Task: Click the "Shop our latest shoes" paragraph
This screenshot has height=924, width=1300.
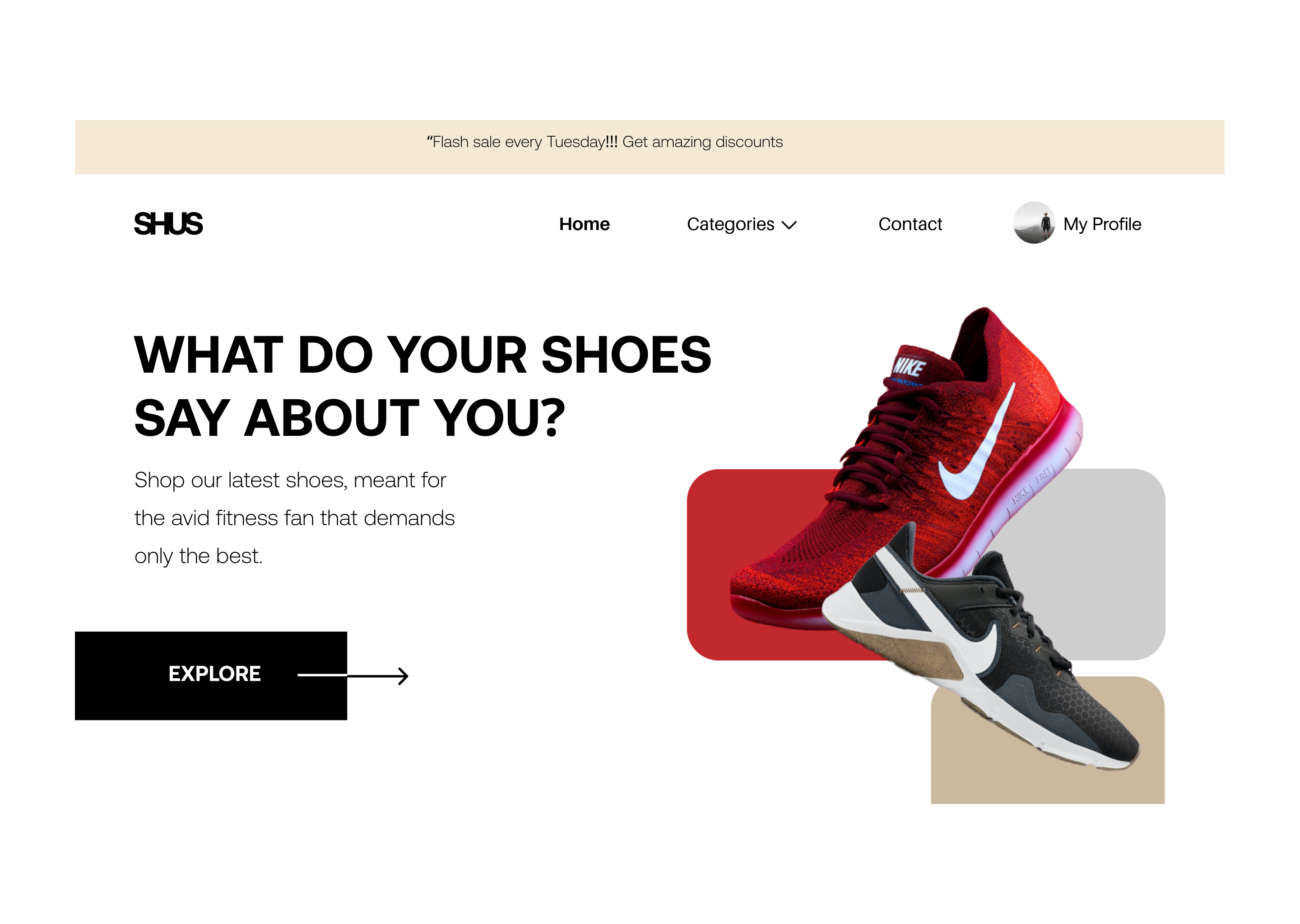Action: click(294, 518)
